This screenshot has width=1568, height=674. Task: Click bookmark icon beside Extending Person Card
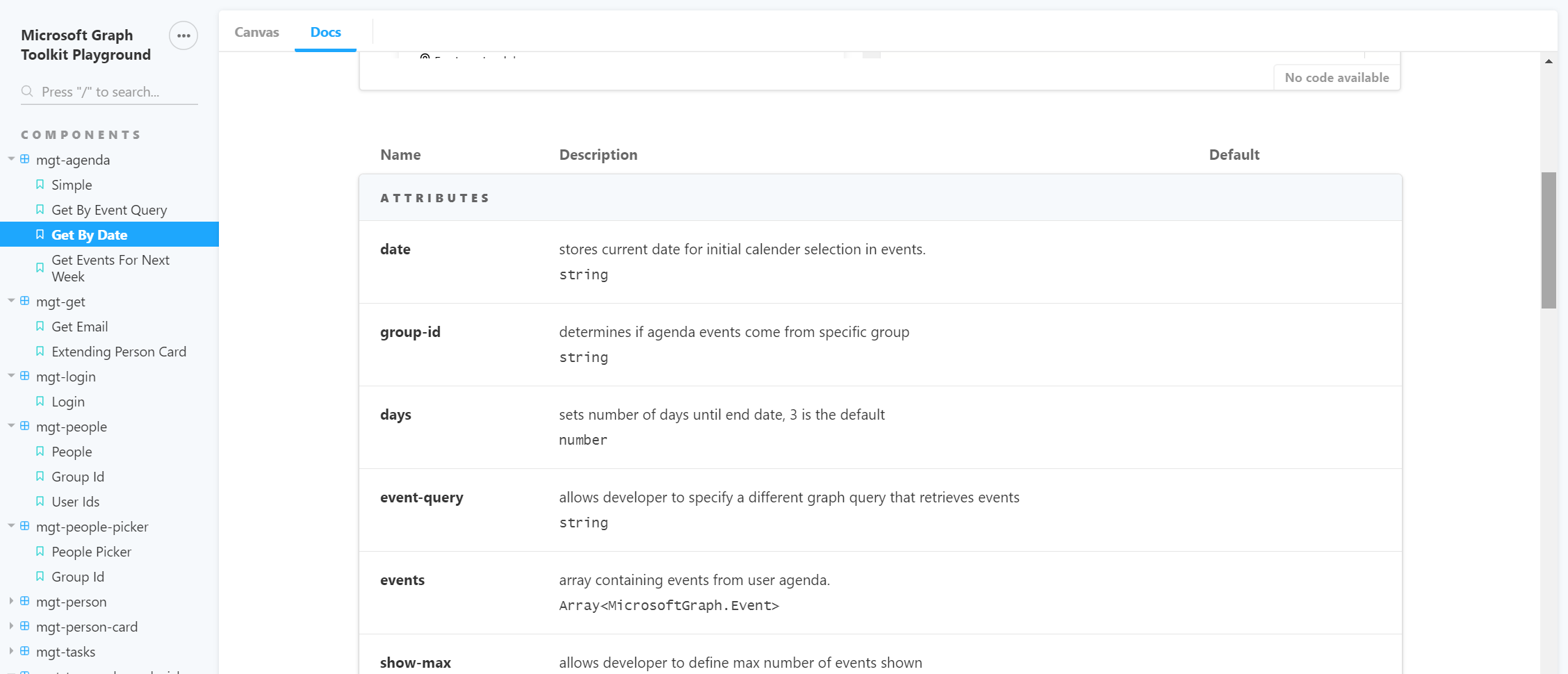[x=40, y=351]
